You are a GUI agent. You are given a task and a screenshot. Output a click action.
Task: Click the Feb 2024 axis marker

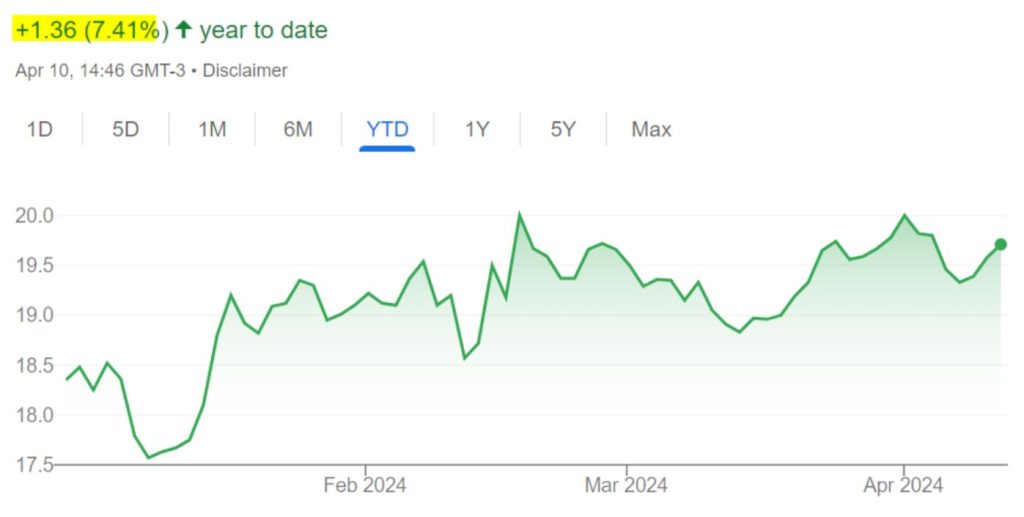click(x=364, y=485)
